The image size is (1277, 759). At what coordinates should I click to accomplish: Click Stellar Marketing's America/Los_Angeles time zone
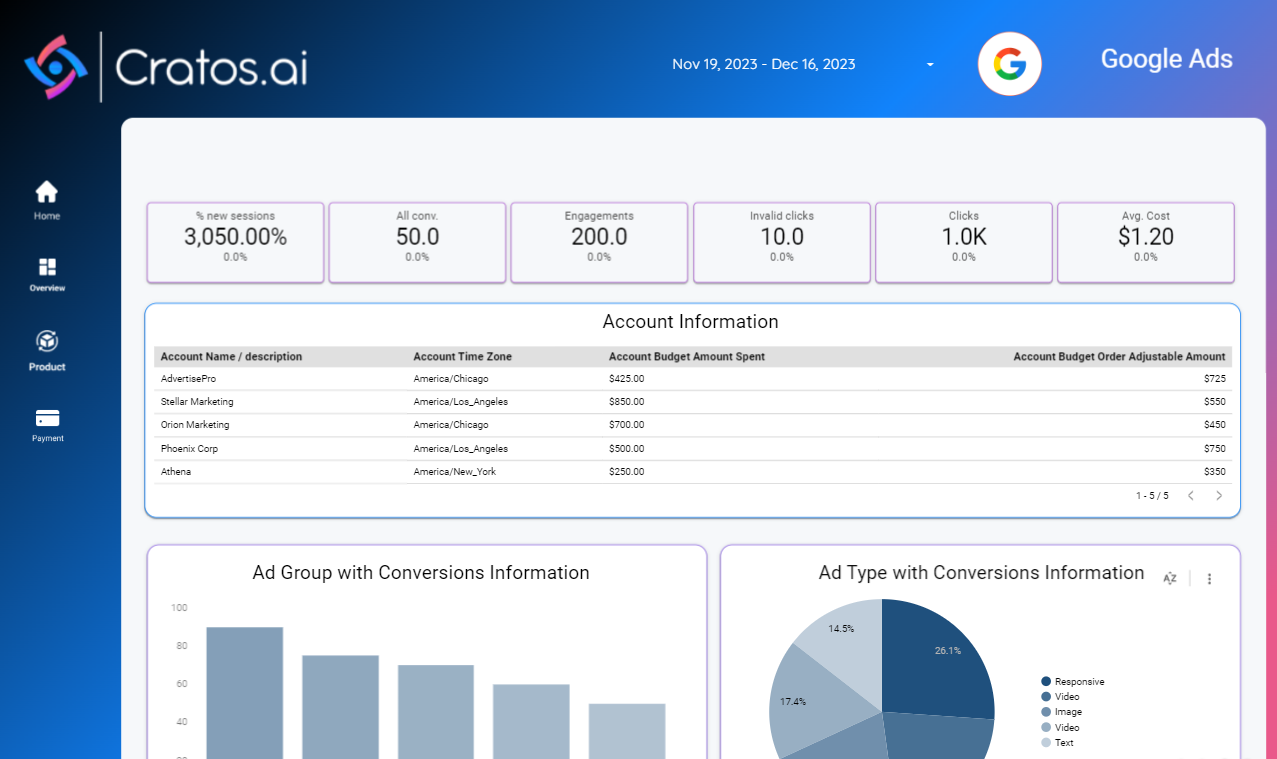click(461, 402)
